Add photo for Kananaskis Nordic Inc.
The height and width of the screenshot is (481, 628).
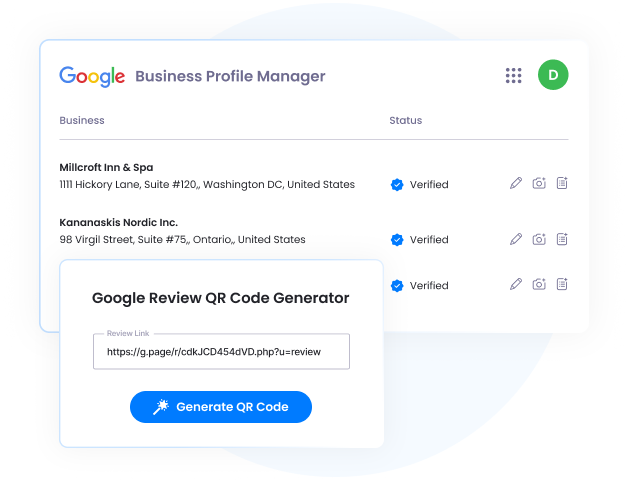pos(539,239)
